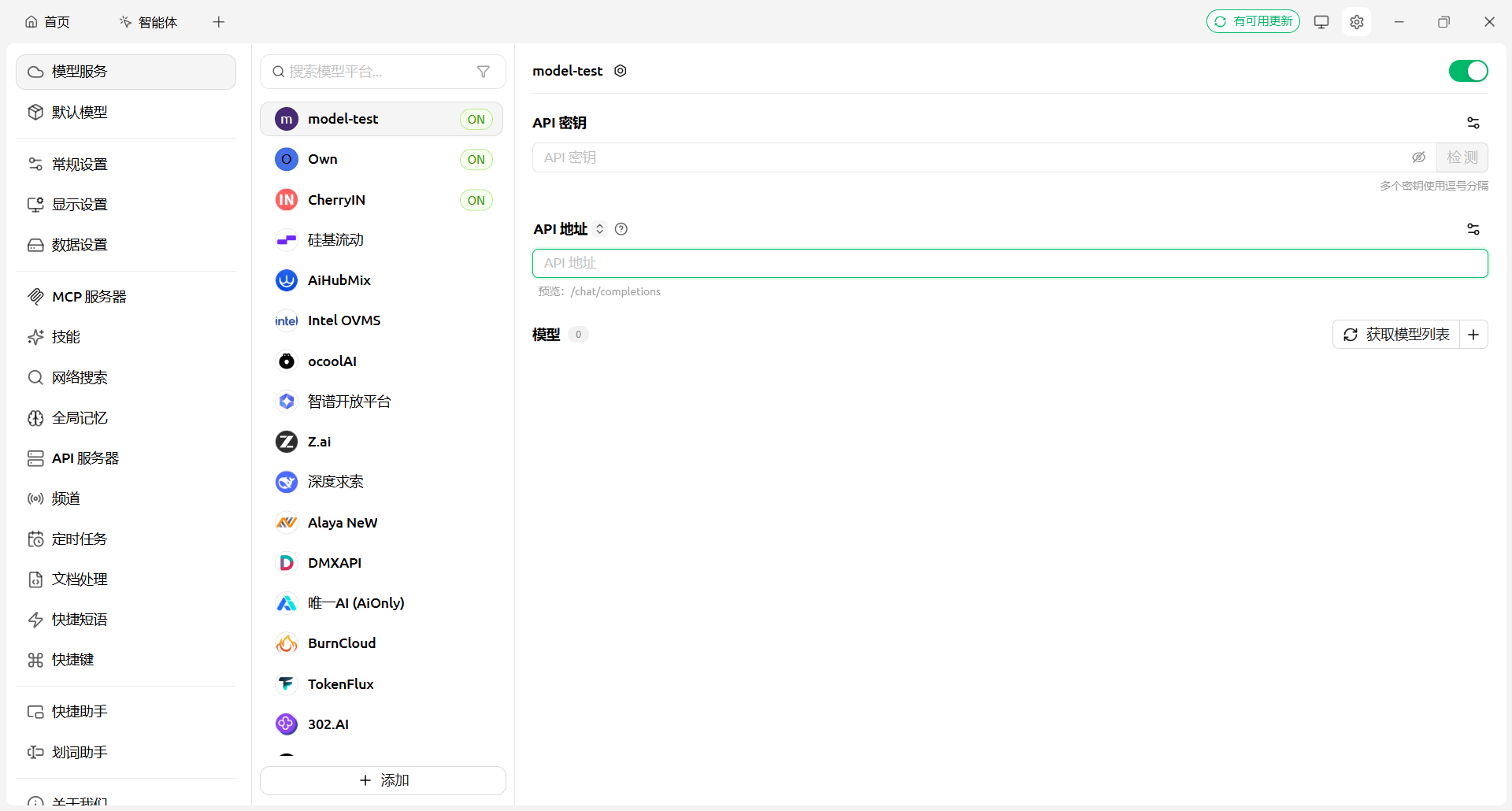
Task: Open model-test provider settings gear icon
Action: [x=621, y=71]
